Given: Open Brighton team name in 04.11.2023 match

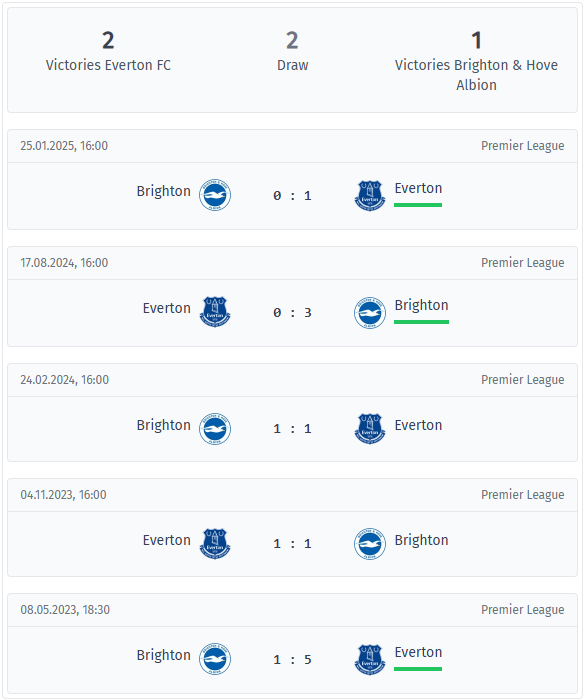Looking at the screenshot, I should coord(421,540).
